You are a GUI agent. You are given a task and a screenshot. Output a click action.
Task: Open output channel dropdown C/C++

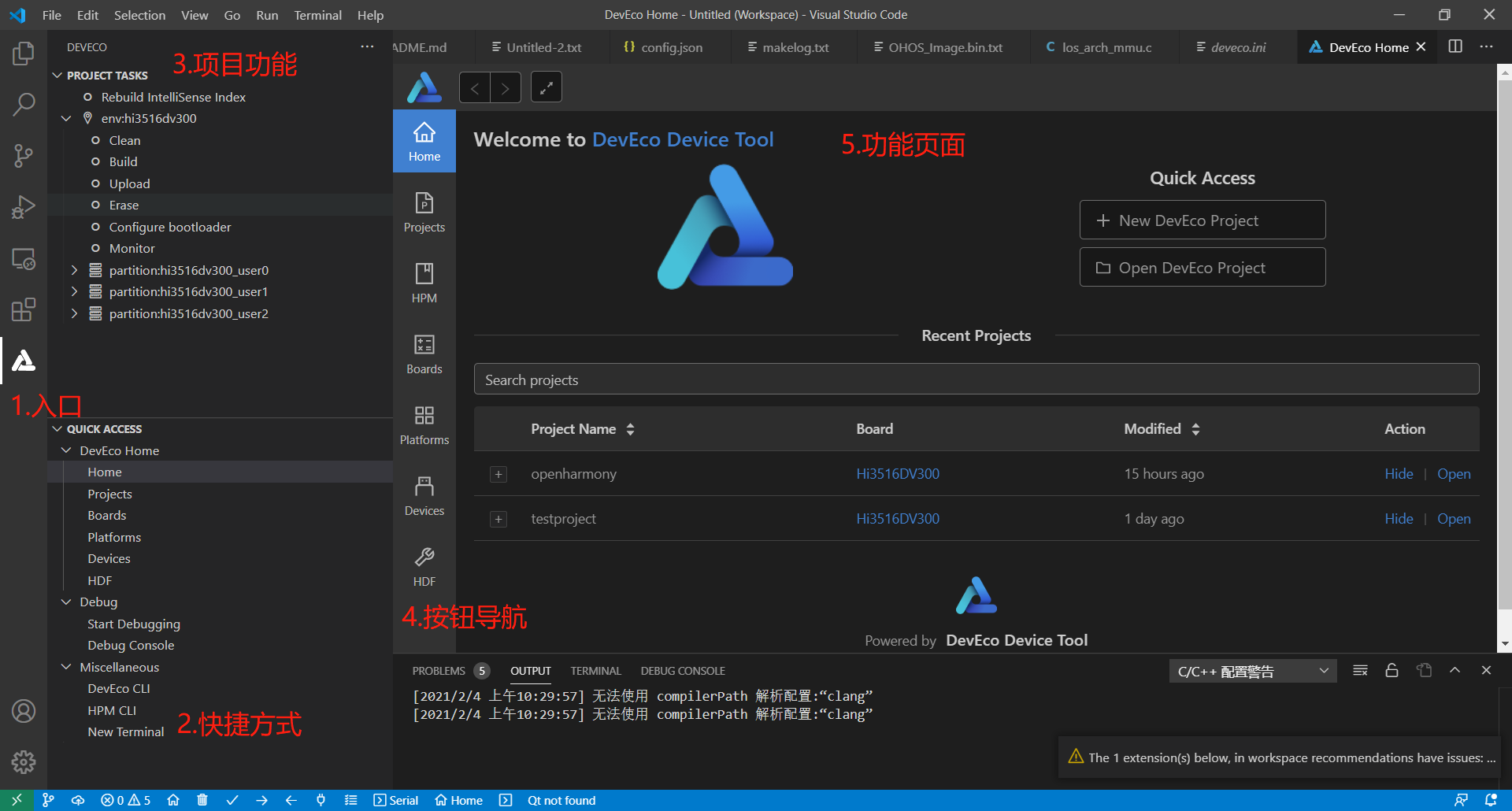pos(1253,671)
